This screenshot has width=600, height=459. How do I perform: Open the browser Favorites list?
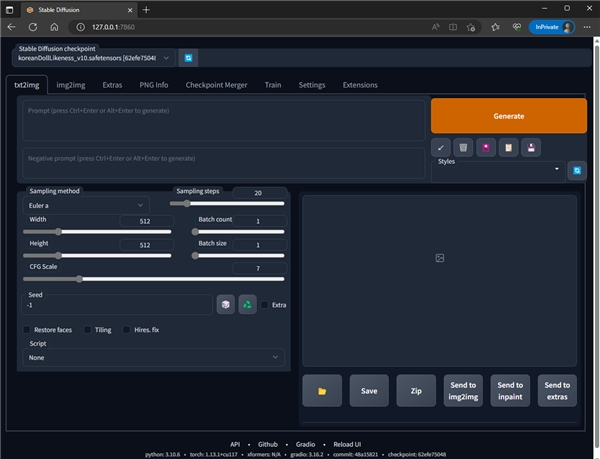pyautogui.click(x=496, y=27)
